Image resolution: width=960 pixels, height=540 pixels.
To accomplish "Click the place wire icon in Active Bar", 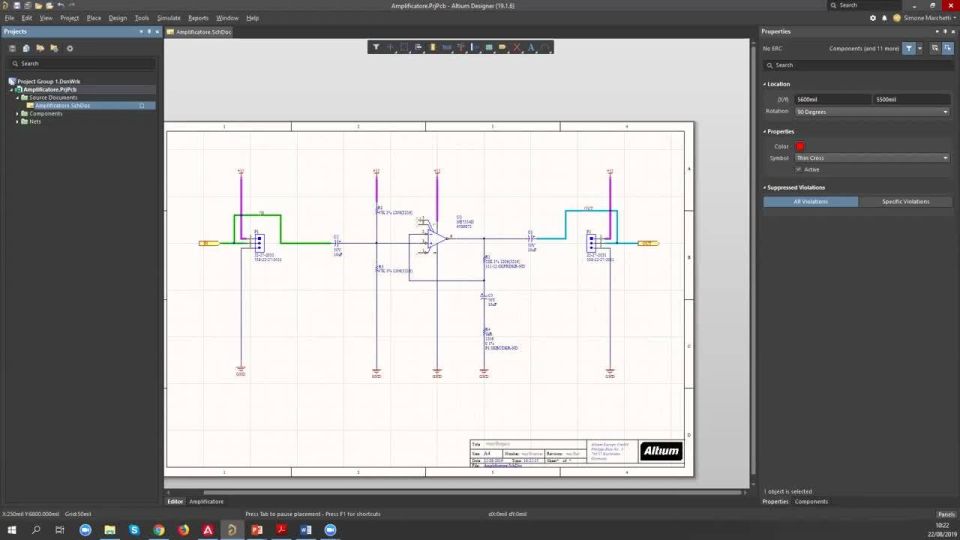I will pos(446,47).
